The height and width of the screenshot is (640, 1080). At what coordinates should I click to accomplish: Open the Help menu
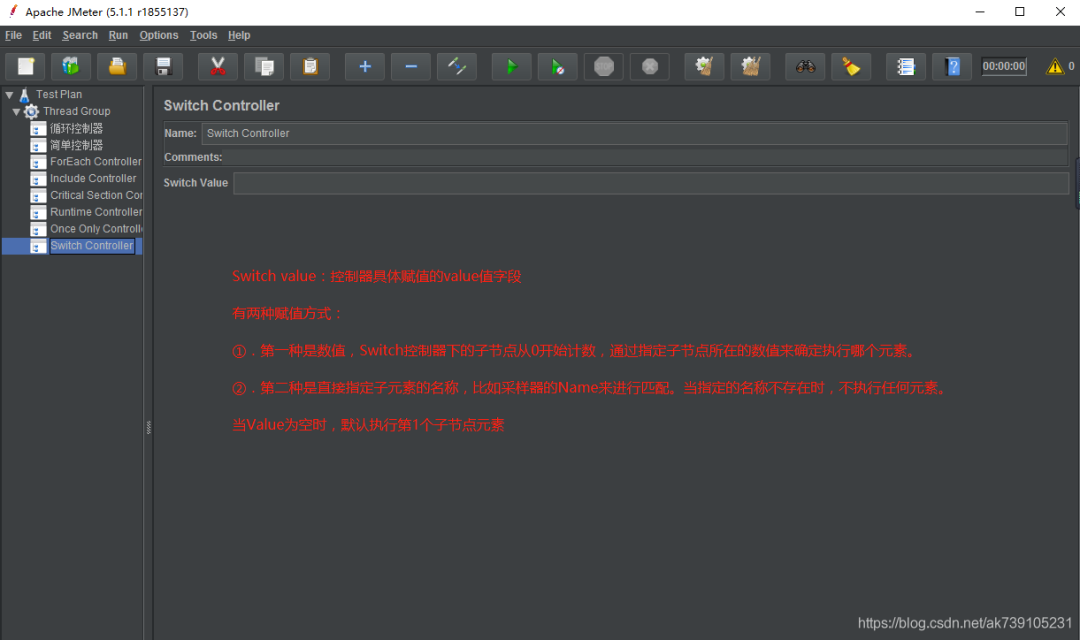tap(239, 35)
